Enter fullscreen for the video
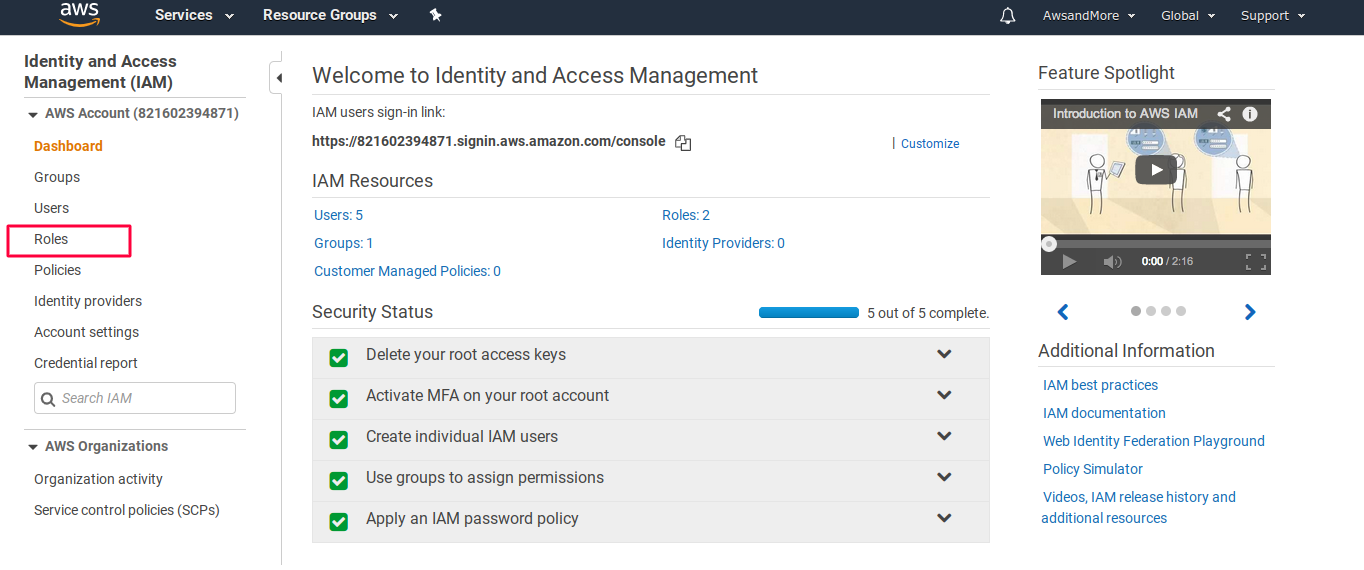Viewport: 1364px width, 570px height. (x=1256, y=262)
